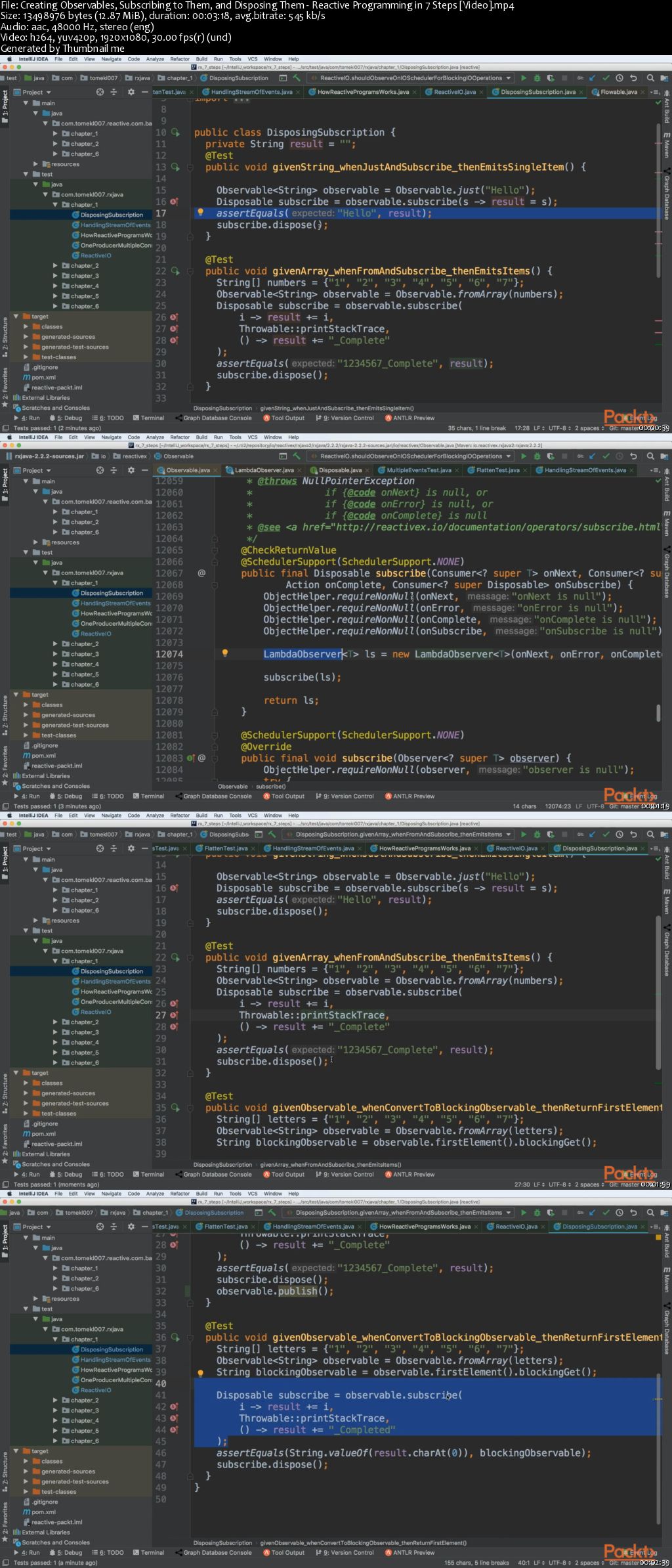672x1568 pixels.
Task: Collapse target folder in 00:00:39 frame tree
Action: pos(16,316)
